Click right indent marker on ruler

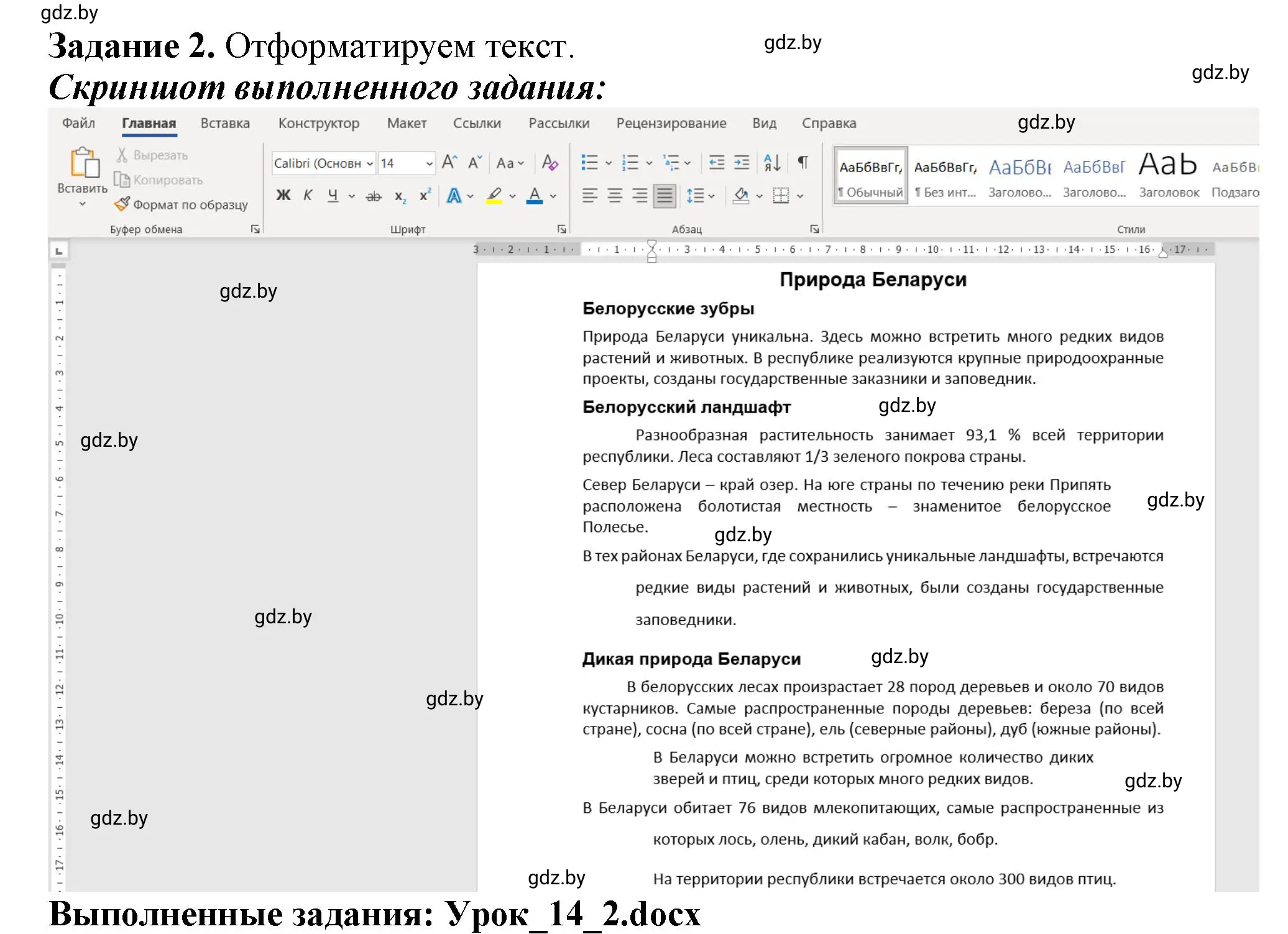[1162, 254]
